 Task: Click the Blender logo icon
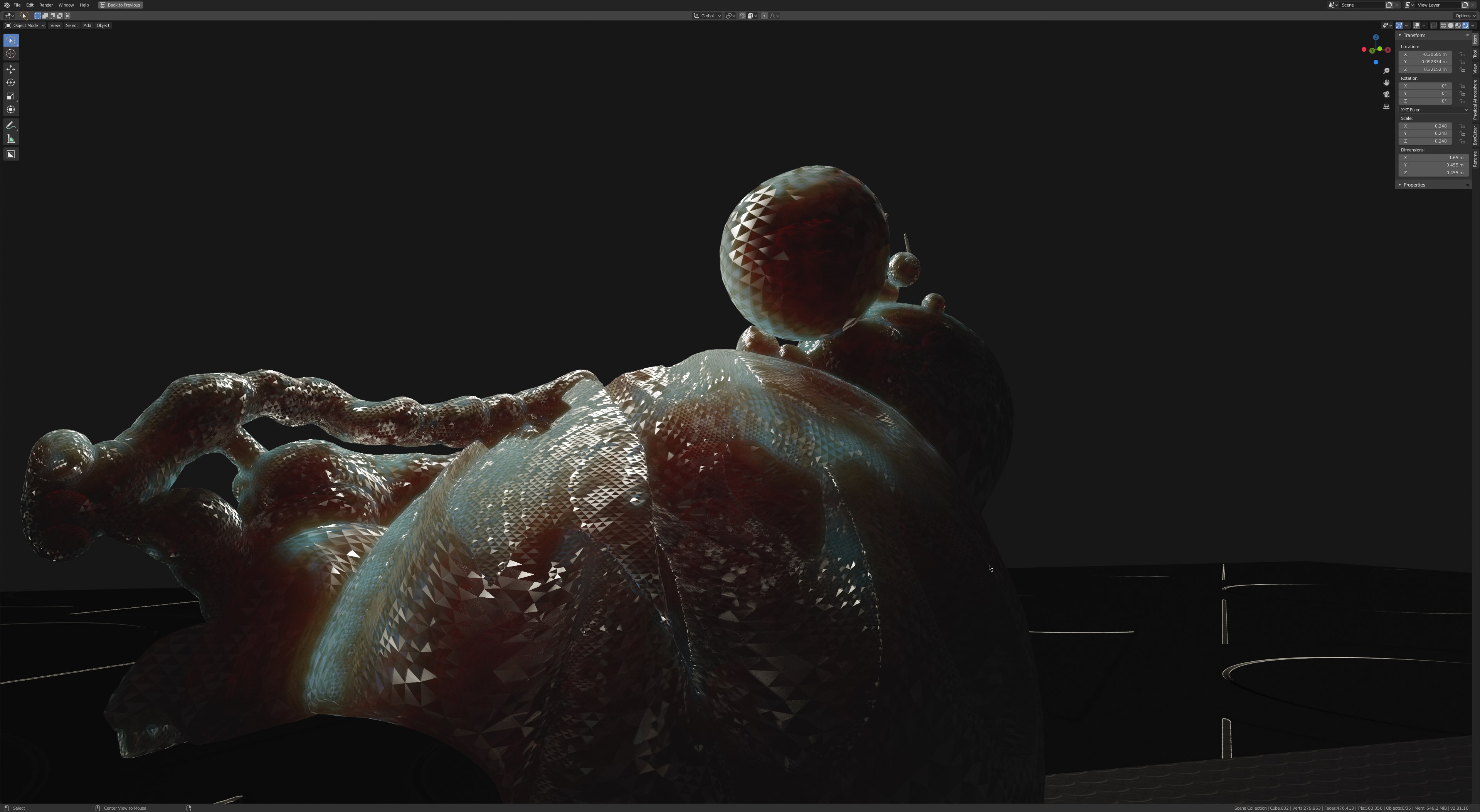coord(6,5)
